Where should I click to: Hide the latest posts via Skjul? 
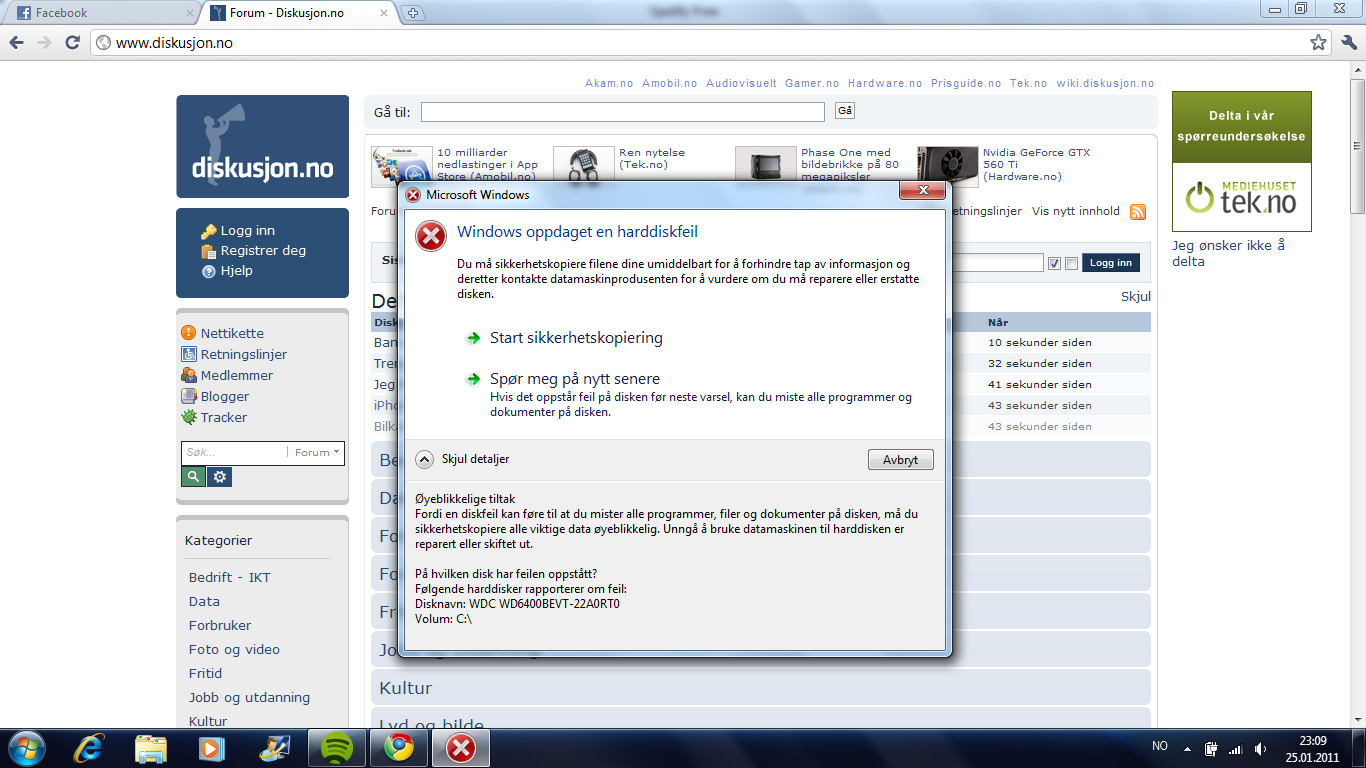(x=1136, y=297)
